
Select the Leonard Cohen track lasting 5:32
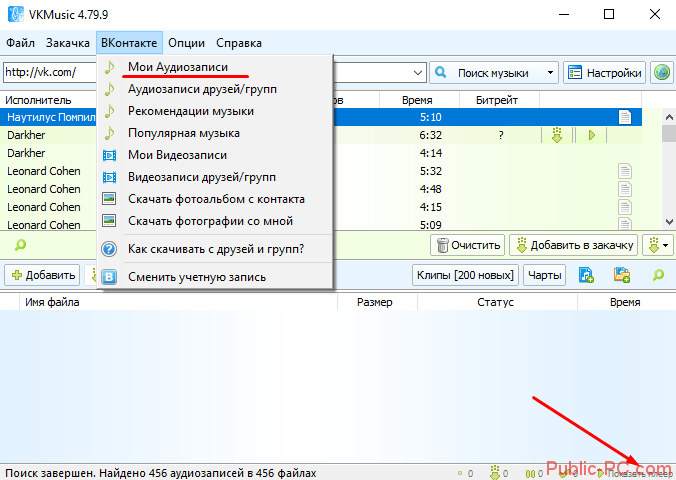[321, 171]
